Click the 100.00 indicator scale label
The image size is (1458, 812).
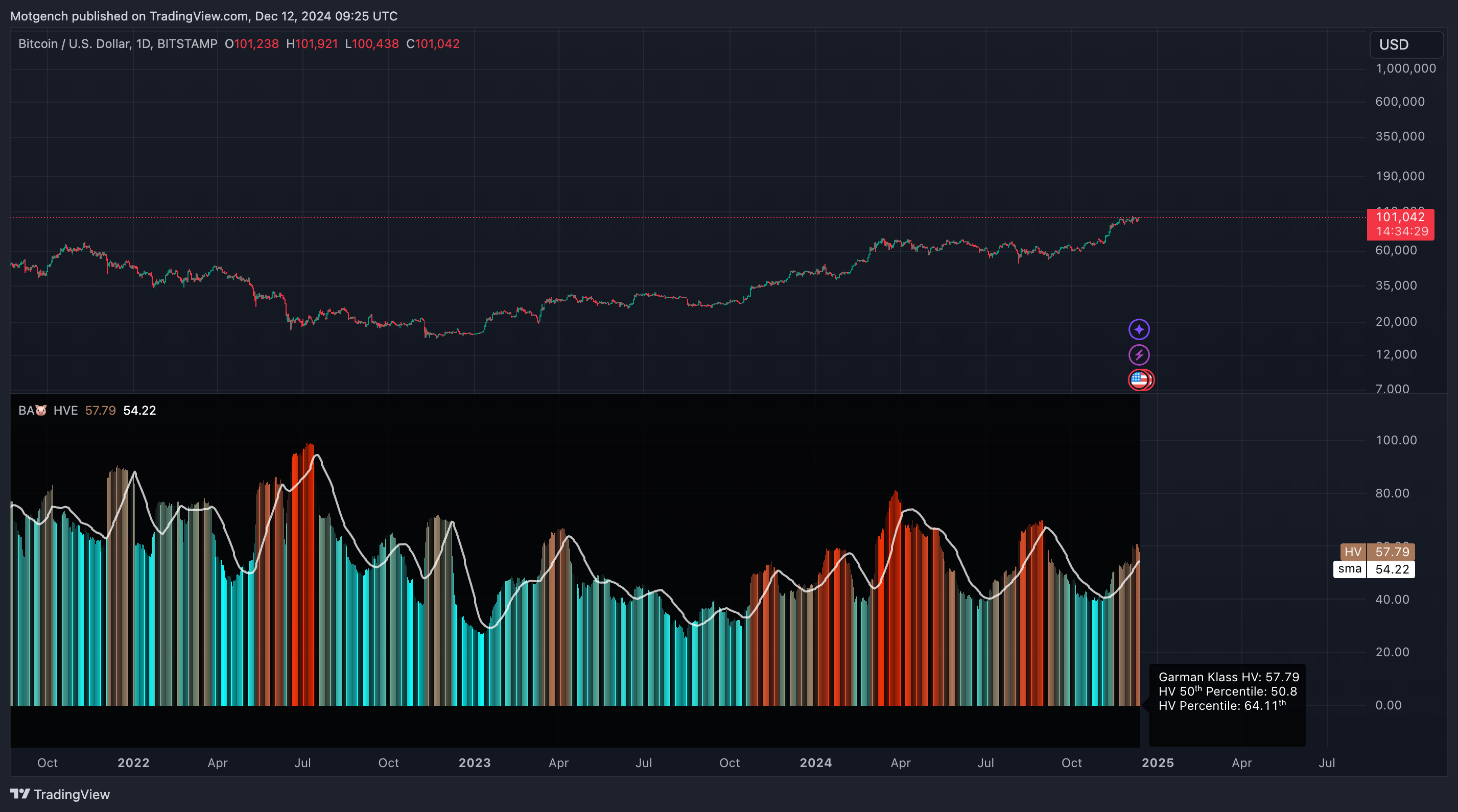pos(1396,440)
